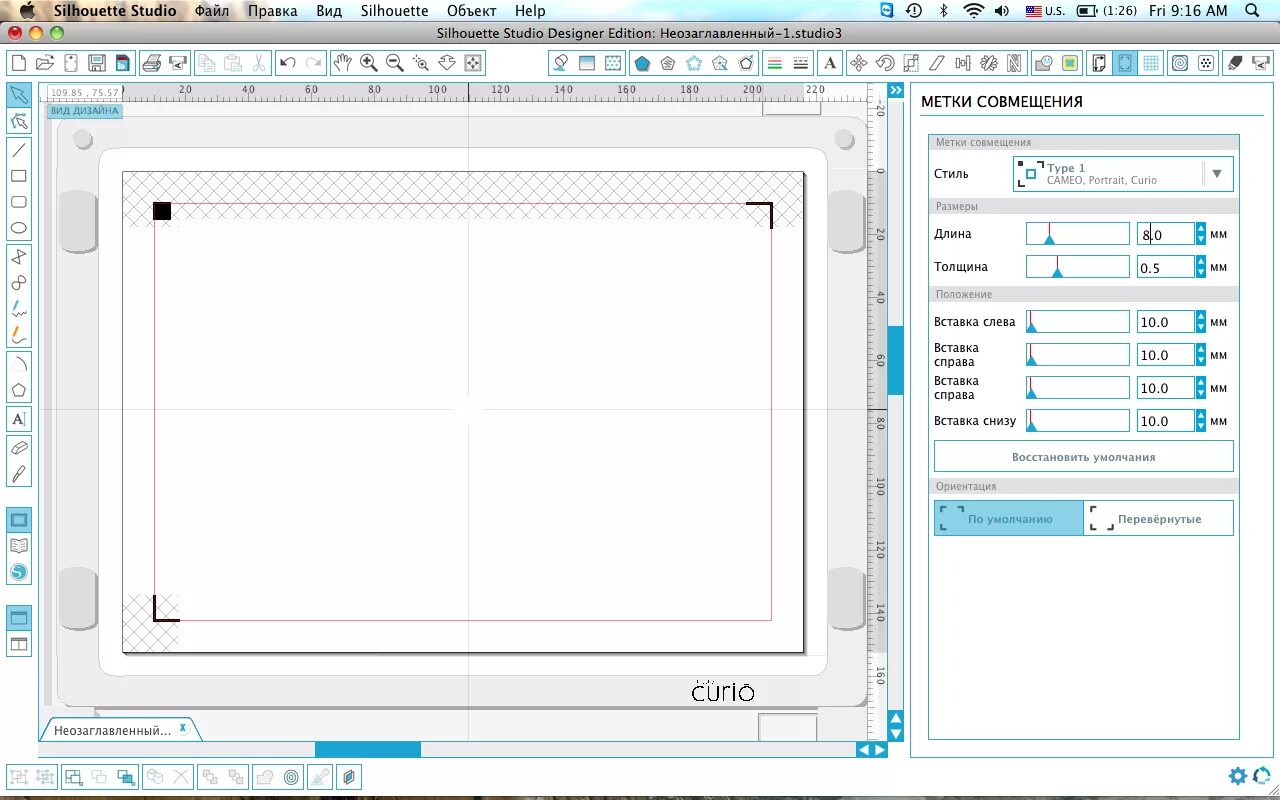Screen dimensions: 1280x800
Task: Adjust 'Толщина' stepper arrows
Action: pyautogui.click(x=1201, y=267)
